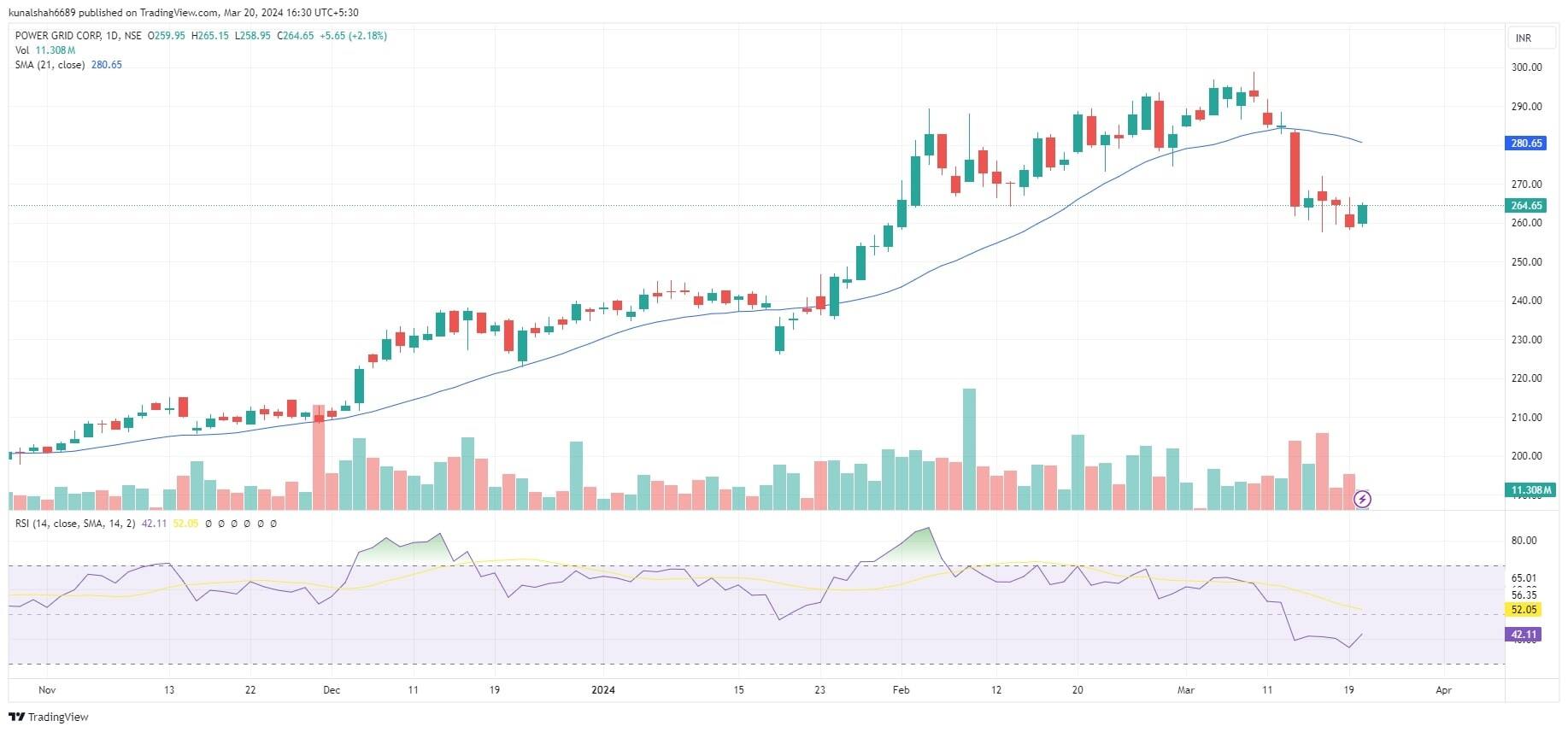1568x732 pixels.
Task: Select the low value L258.95
Action: click(253, 36)
